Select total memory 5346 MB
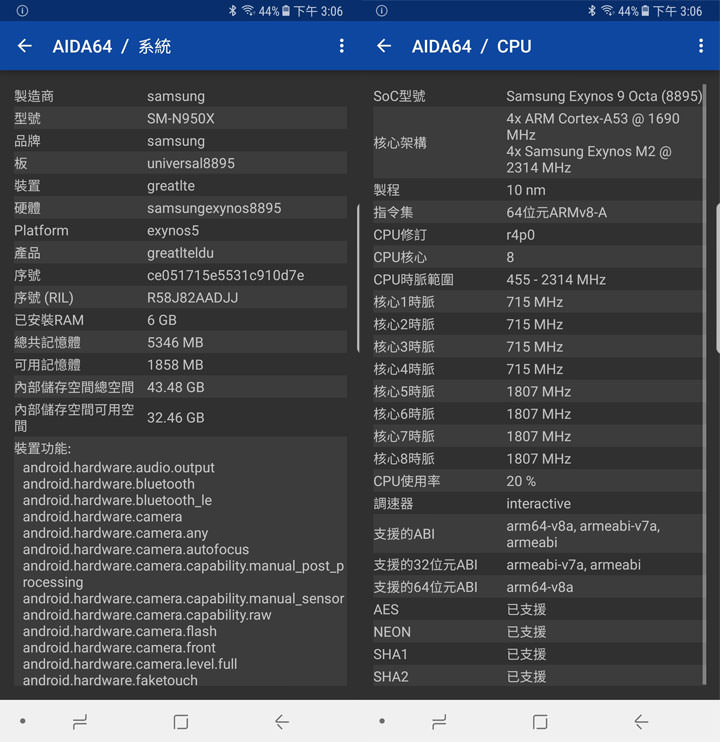 [175, 343]
